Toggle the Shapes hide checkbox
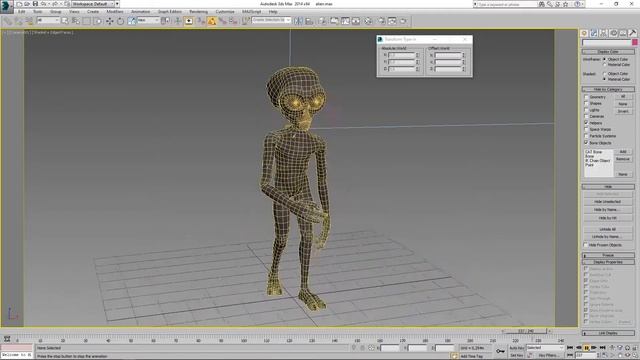The height and width of the screenshot is (360, 640). click(x=587, y=104)
